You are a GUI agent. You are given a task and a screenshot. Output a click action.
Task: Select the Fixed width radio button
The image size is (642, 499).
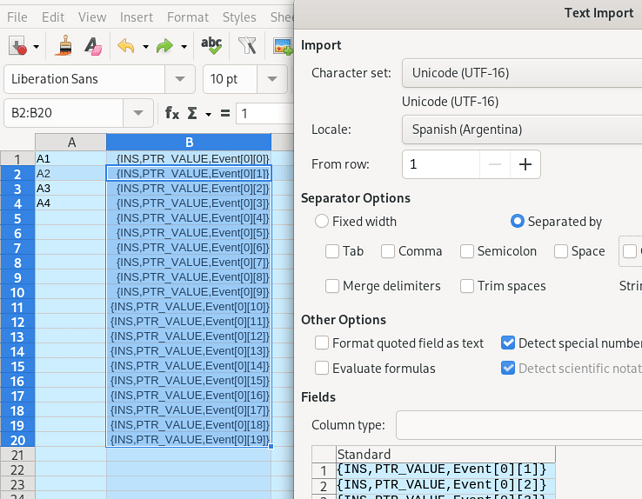pyautogui.click(x=321, y=221)
